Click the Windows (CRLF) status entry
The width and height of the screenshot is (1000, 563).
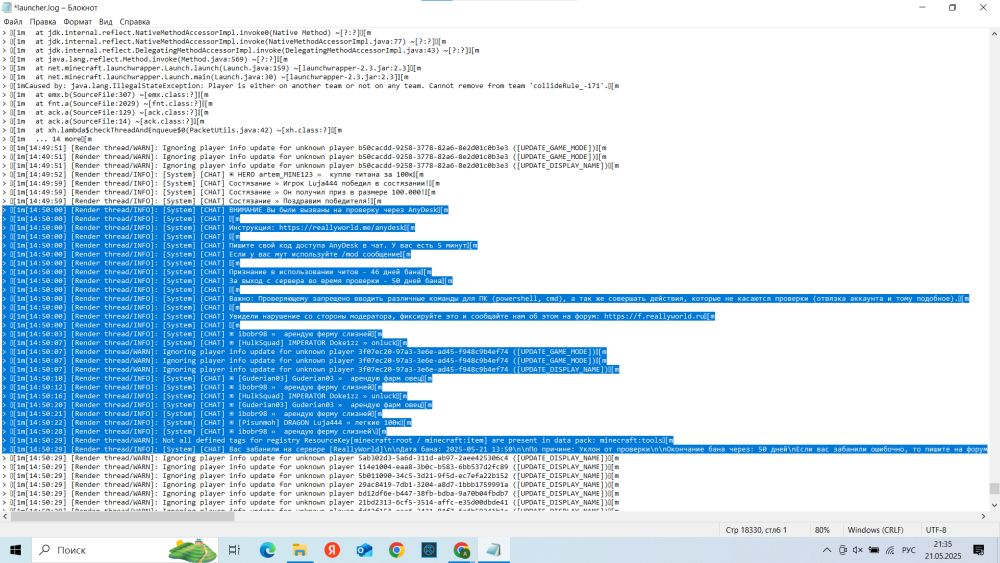click(x=875, y=530)
